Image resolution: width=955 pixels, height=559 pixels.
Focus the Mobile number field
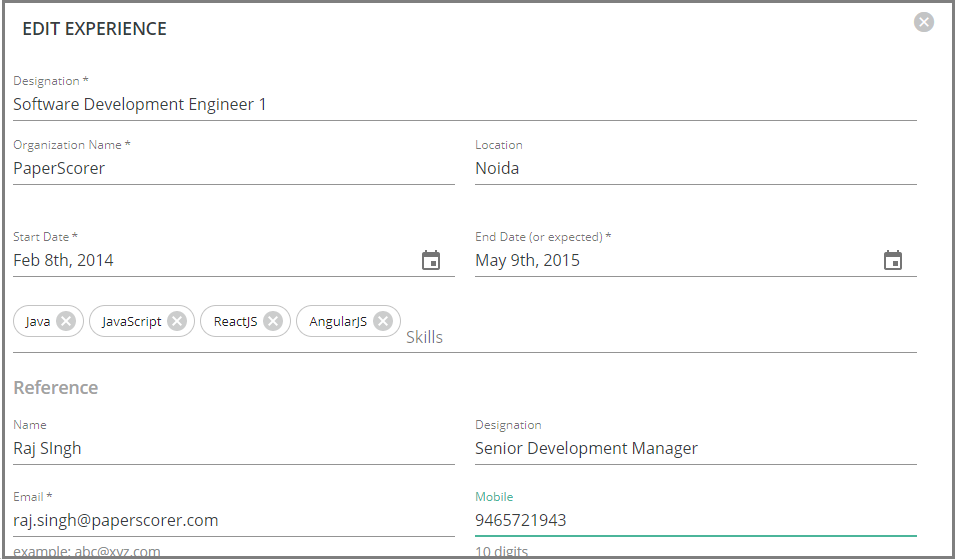pyautogui.click(x=695, y=521)
